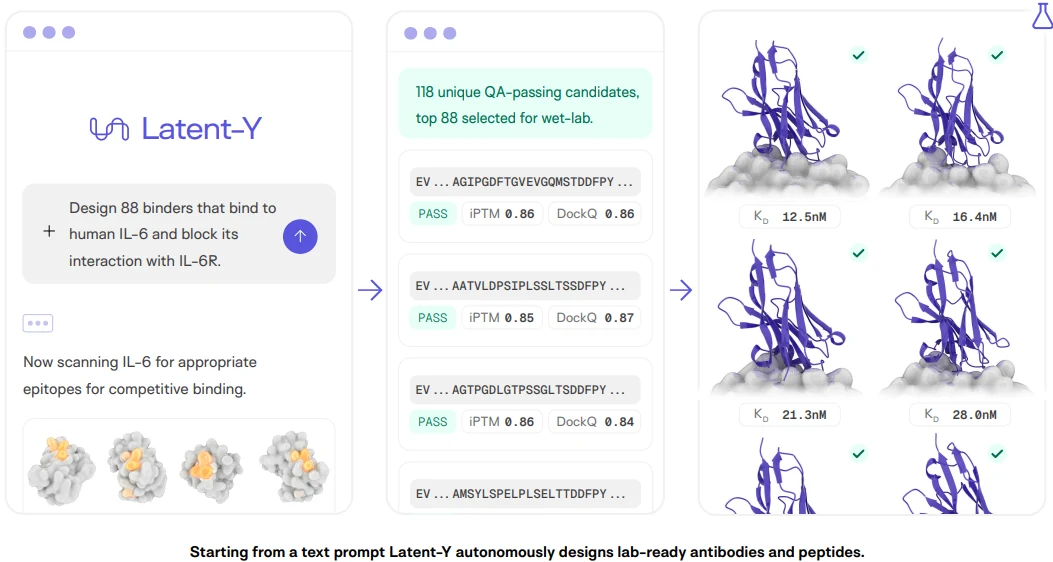Click the 118 unique QA-passing candidates banner
This screenshot has height=562, width=1053.
pos(525,104)
